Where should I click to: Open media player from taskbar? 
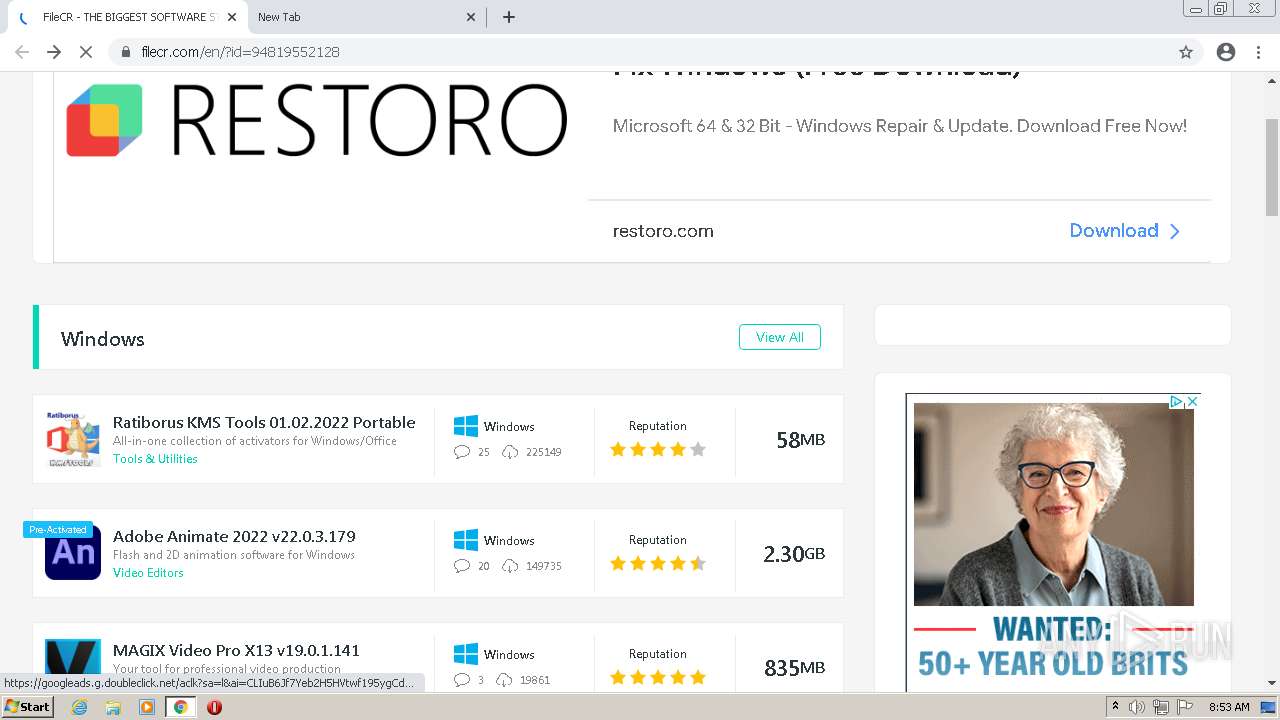click(x=147, y=707)
